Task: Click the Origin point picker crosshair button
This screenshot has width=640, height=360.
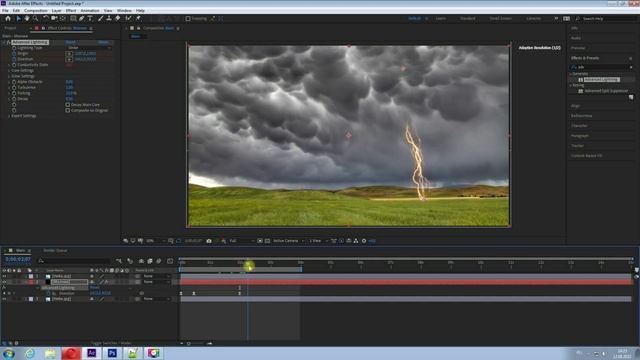Action: (69, 53)
